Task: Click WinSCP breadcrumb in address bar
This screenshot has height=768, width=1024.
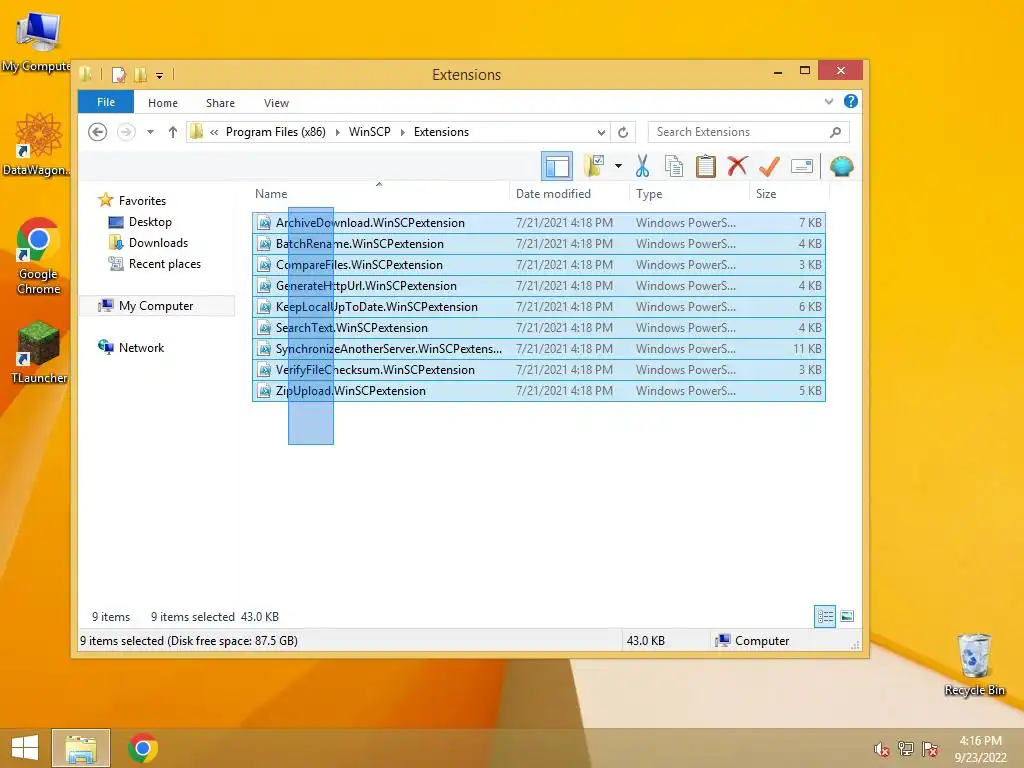Action: [x=370, y=132]
